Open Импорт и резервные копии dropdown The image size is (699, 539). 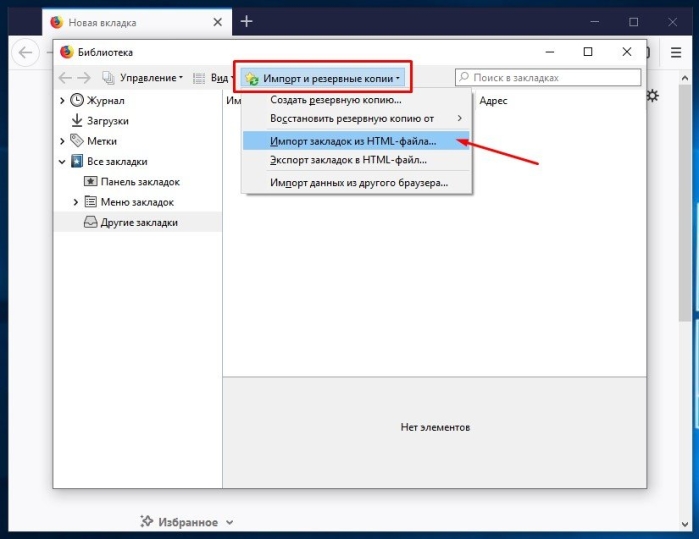click(323, 78)
